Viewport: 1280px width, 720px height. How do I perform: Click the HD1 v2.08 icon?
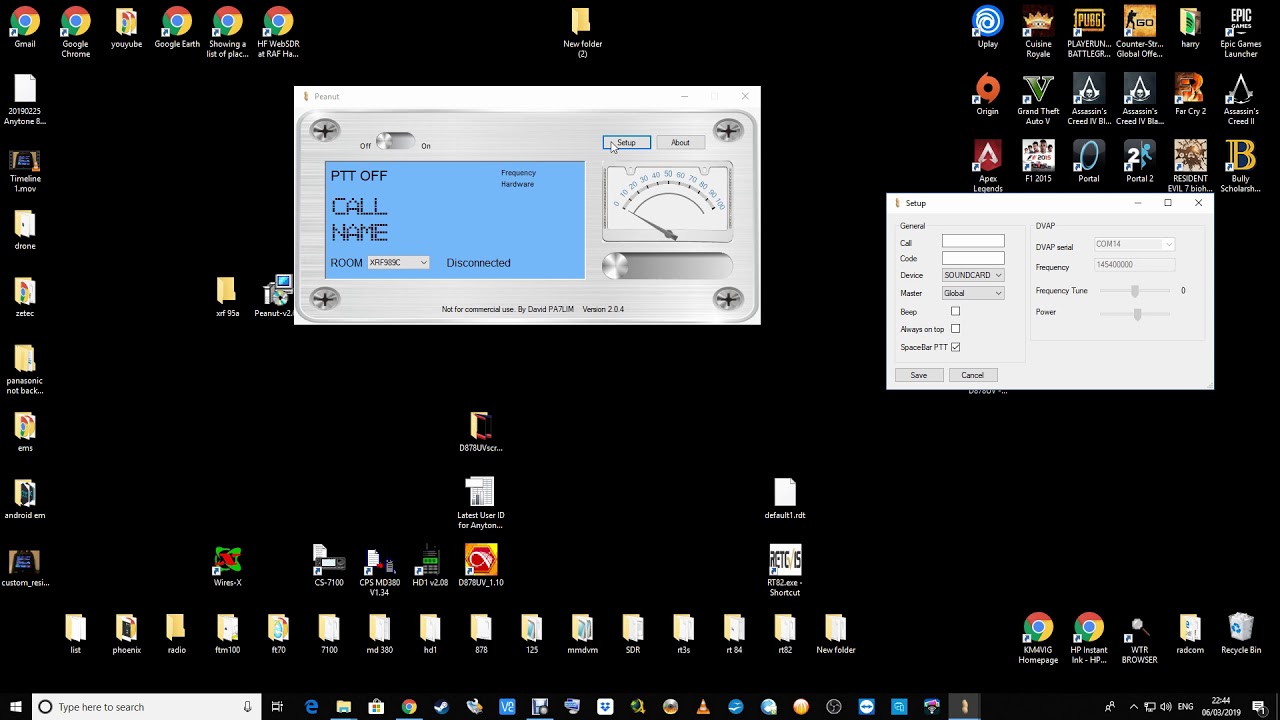coord(430,566)
